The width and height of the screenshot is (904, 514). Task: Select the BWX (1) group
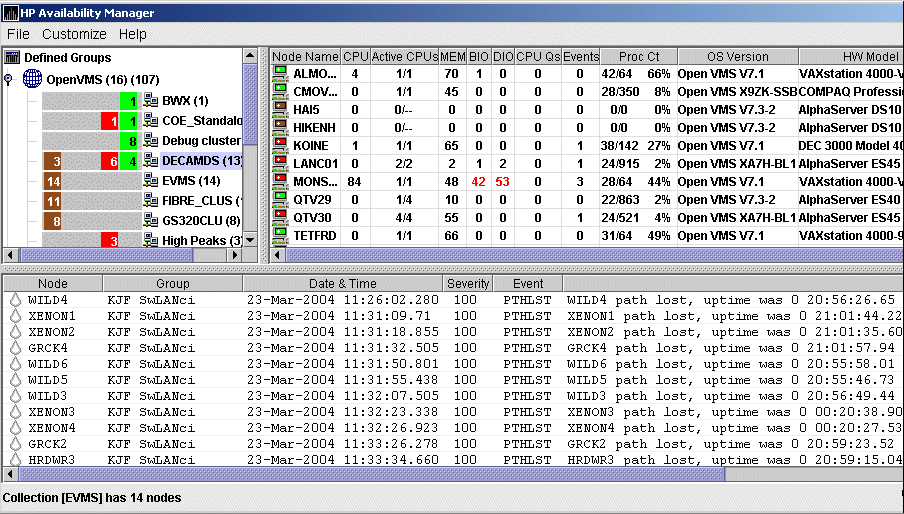point(185,101)
